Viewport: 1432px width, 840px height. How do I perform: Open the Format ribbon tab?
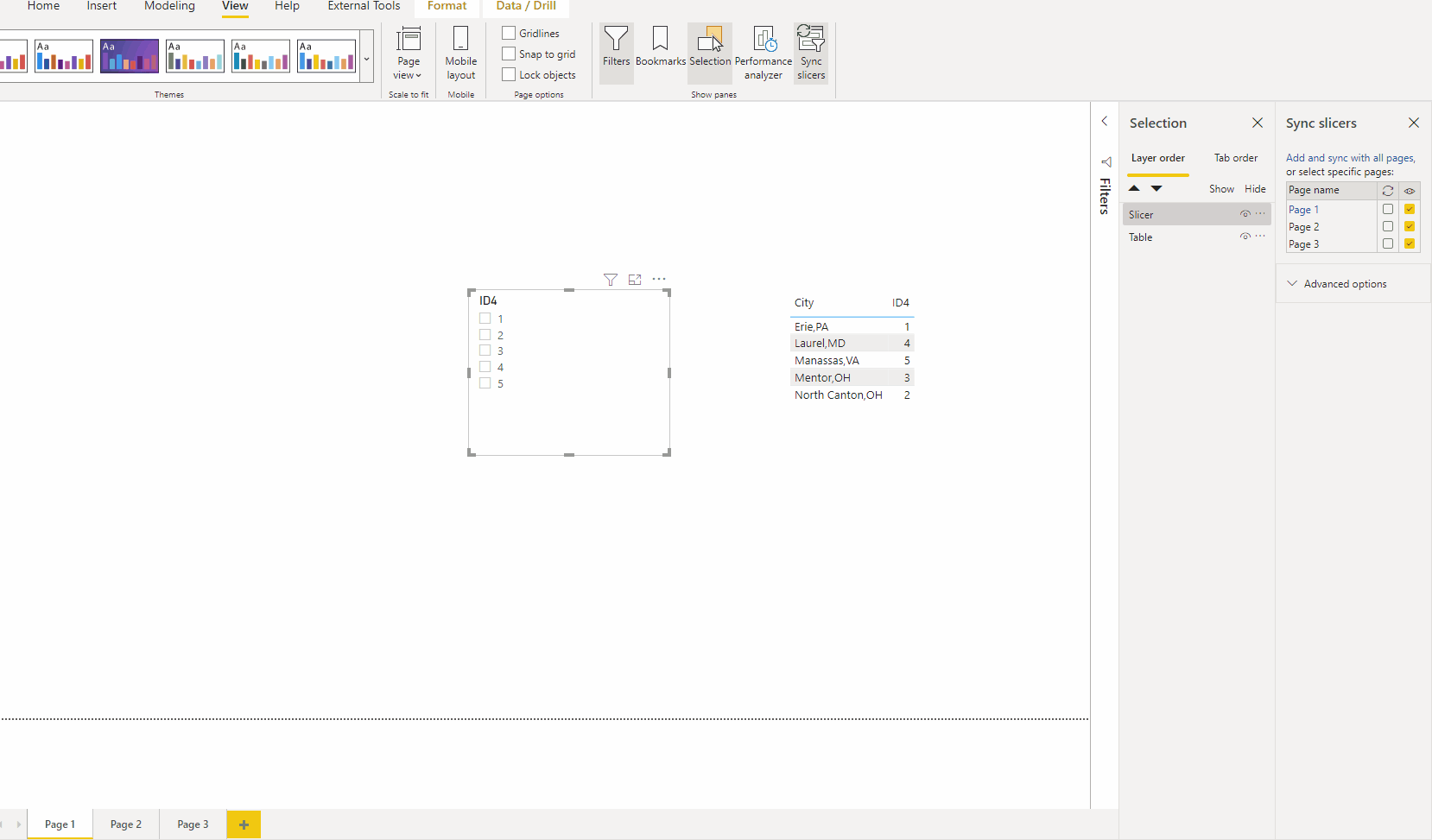447,6
